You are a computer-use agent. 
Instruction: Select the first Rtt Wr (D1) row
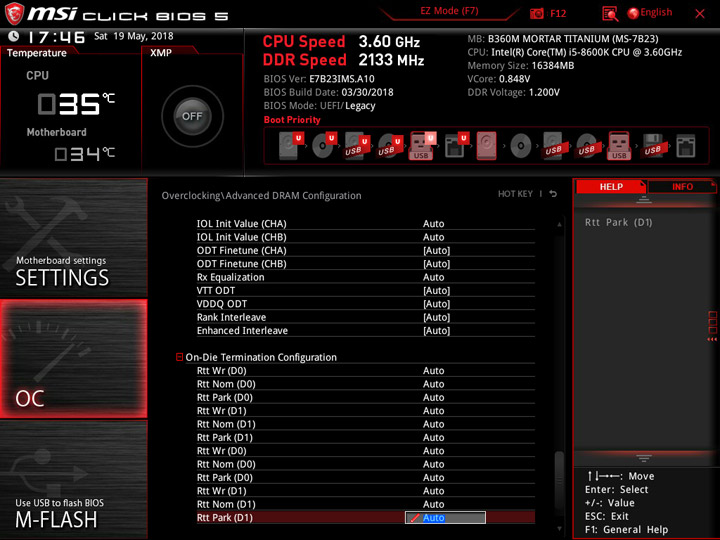tap(366, 411)
